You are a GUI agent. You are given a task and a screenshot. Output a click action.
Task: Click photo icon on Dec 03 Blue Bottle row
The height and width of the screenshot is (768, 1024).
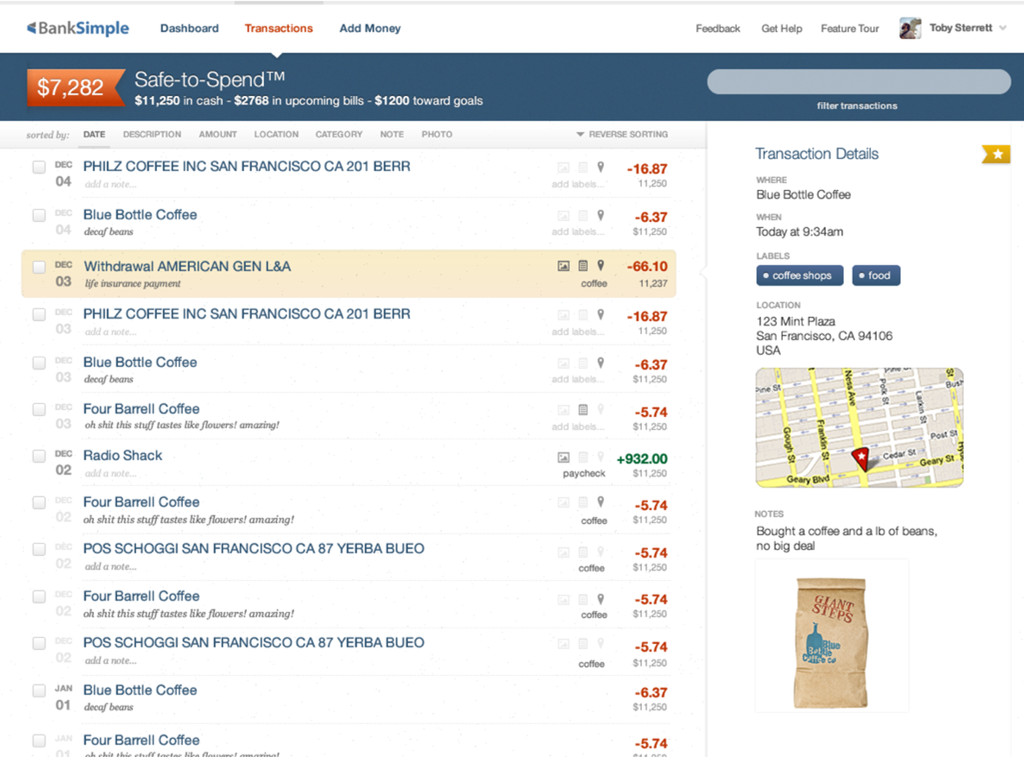point(564,363)
